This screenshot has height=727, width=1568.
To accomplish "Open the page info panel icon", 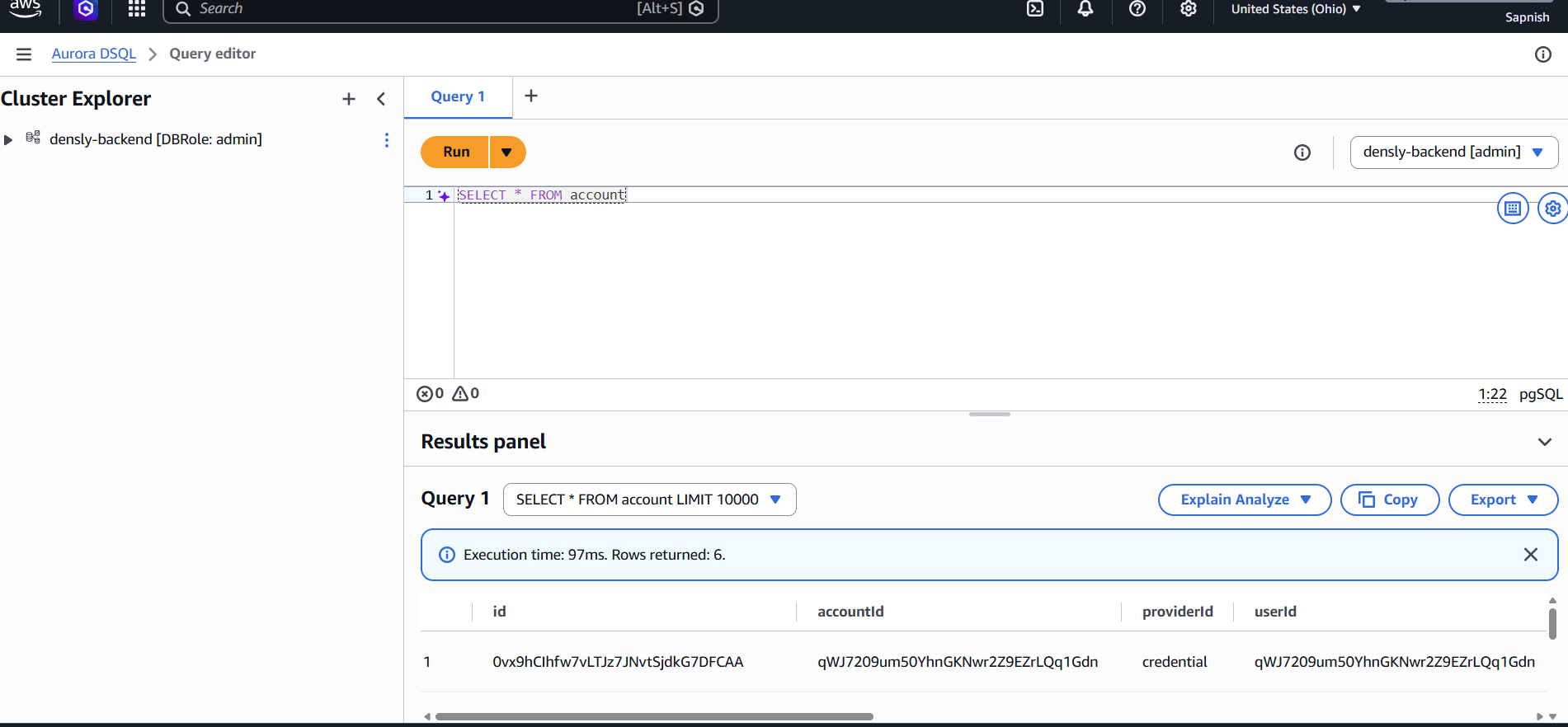I will click(1543, 54).
